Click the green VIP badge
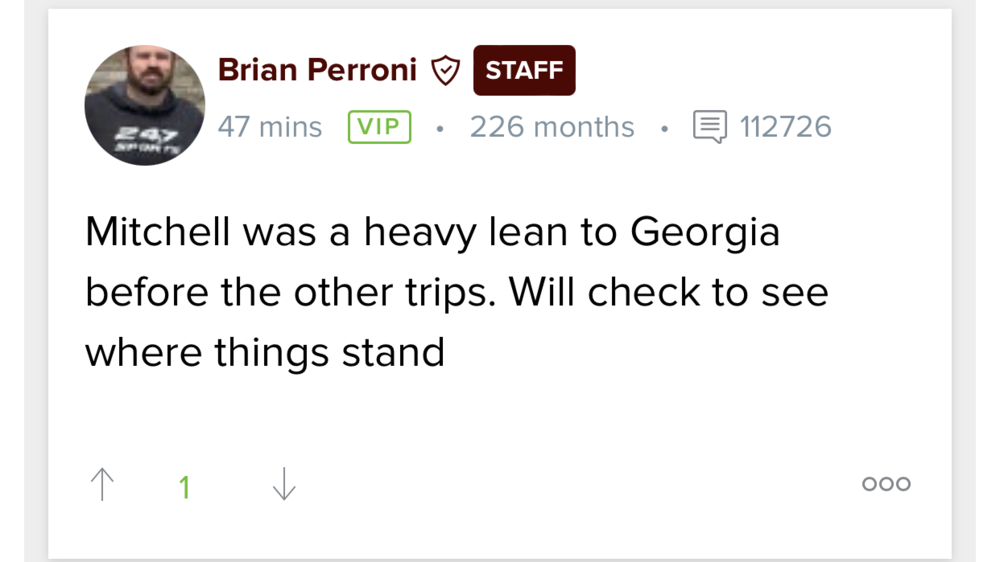The height and width of the screenshot is (562, 1000). coord(379,127)
